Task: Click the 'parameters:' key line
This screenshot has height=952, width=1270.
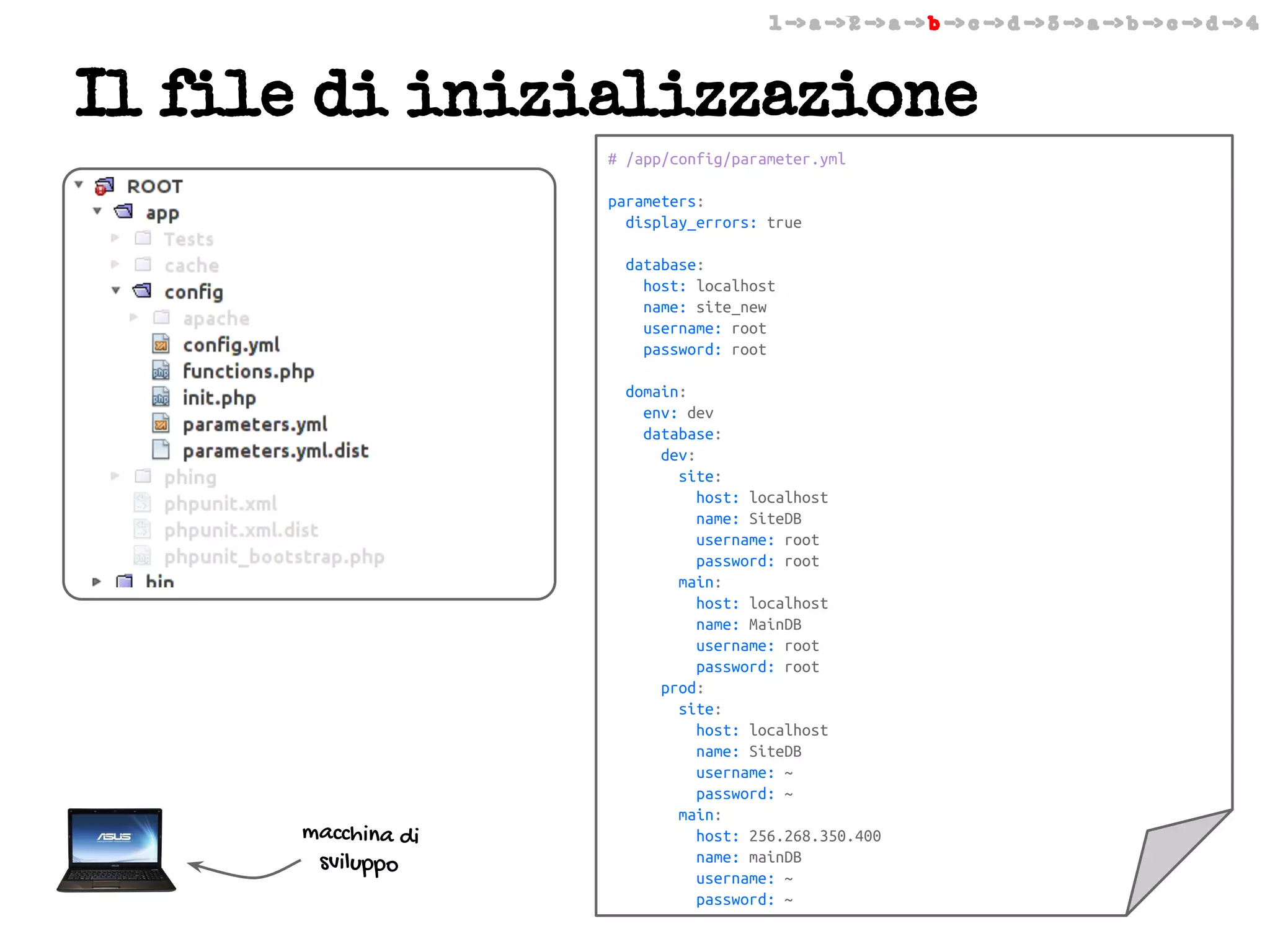Action: coord(655,202)
